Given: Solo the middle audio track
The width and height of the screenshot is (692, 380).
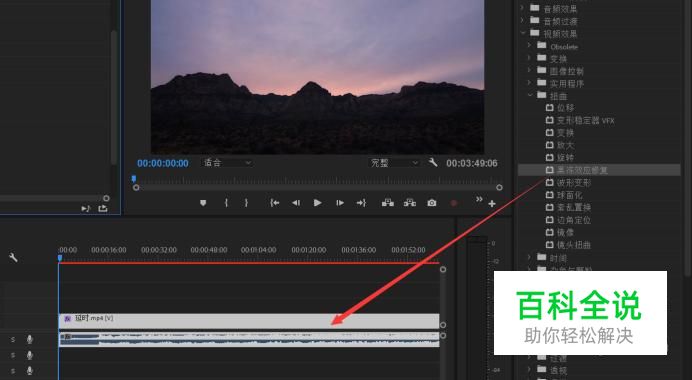Looking at the screenshot, I should pyautogui.click(x=13, y=355).
